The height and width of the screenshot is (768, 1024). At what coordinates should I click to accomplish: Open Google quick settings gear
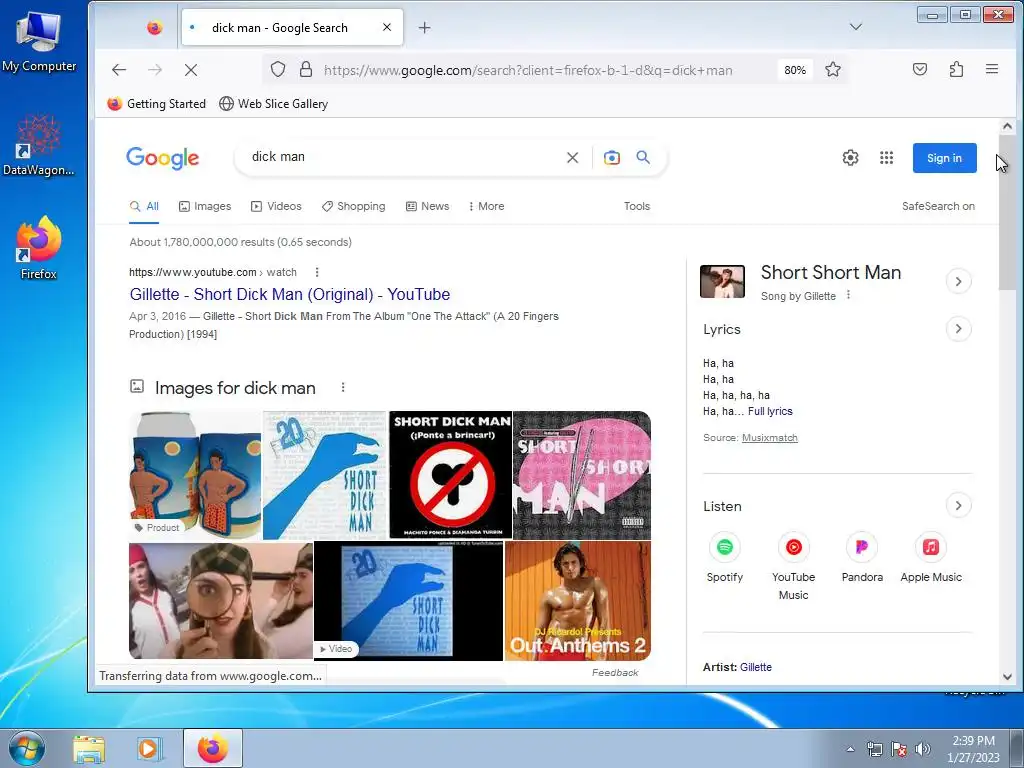tap(850, 157)
